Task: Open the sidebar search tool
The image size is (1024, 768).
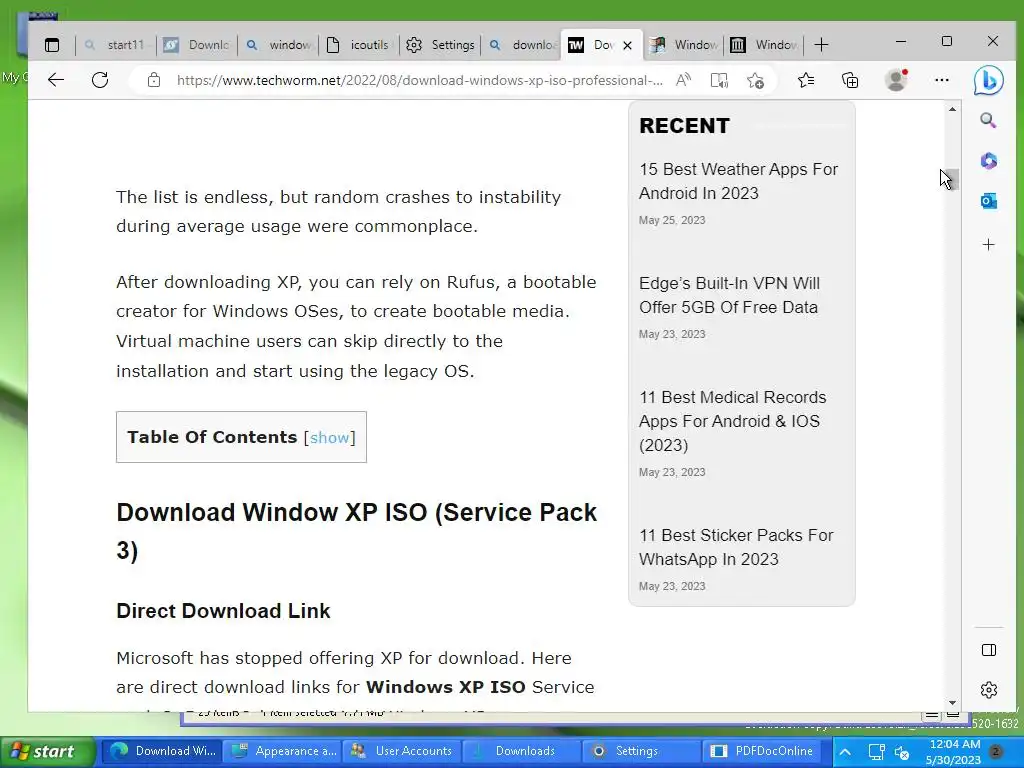Action: click(x=988, y=120)
